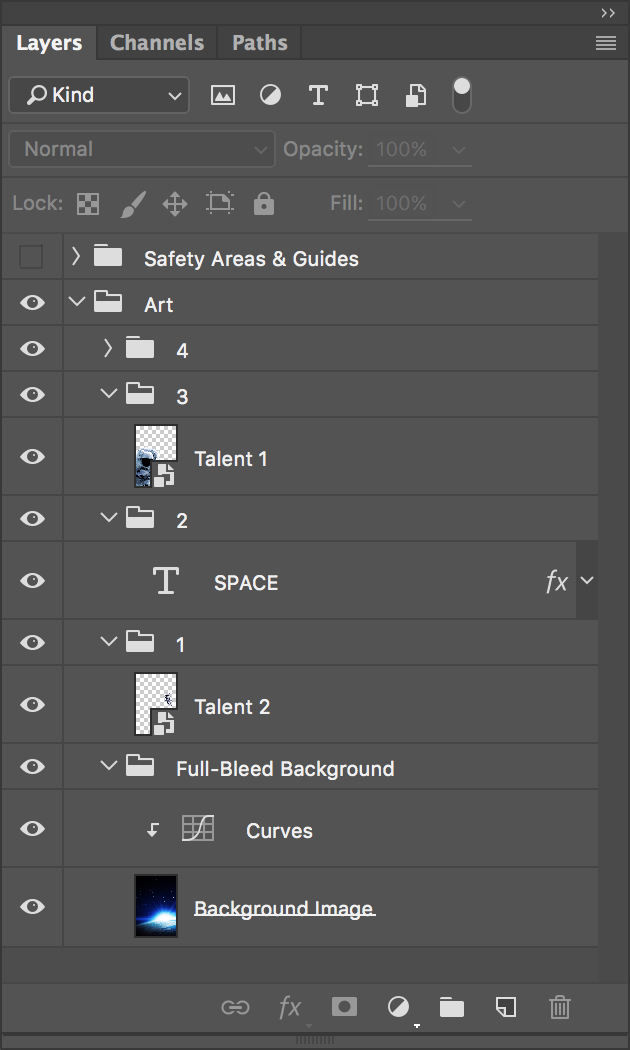630x1050 pixels.
Task: Hide group 4
Action: point(32,349)
